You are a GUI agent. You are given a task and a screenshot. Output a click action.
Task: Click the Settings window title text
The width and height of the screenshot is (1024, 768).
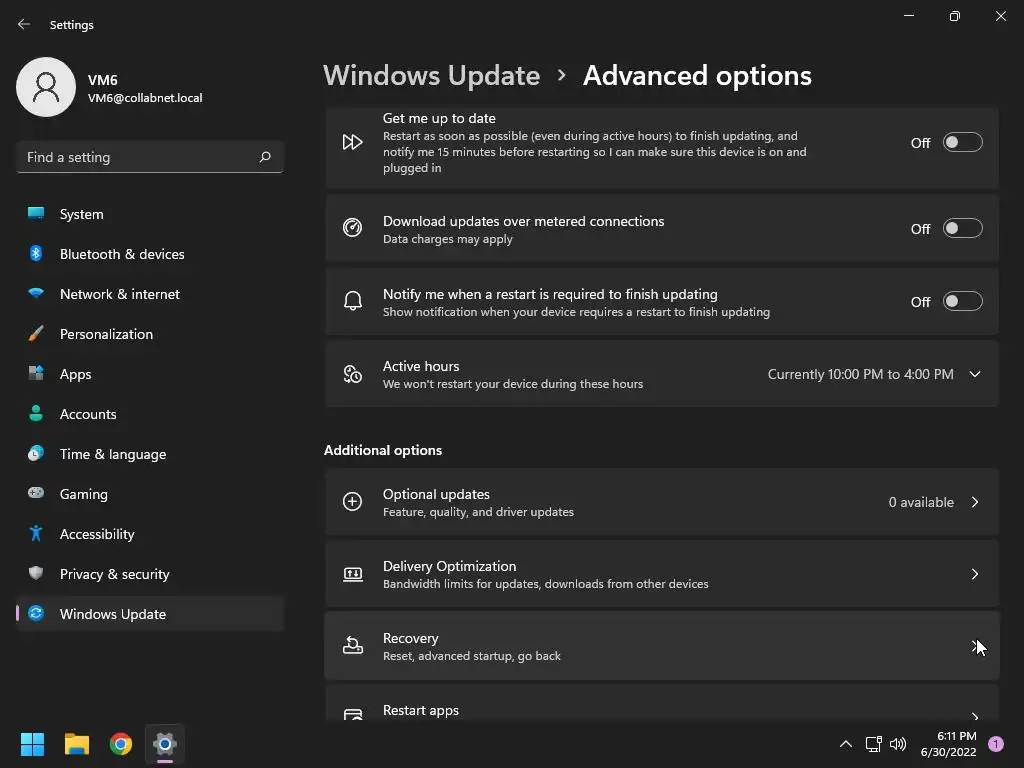point(72,25)
